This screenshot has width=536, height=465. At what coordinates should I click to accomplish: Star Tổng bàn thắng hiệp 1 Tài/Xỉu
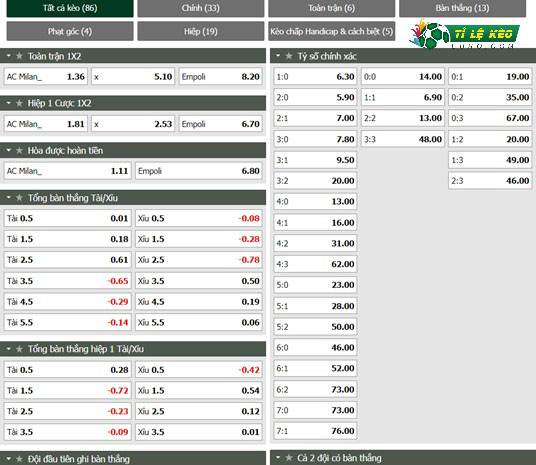tap(19, 349)
